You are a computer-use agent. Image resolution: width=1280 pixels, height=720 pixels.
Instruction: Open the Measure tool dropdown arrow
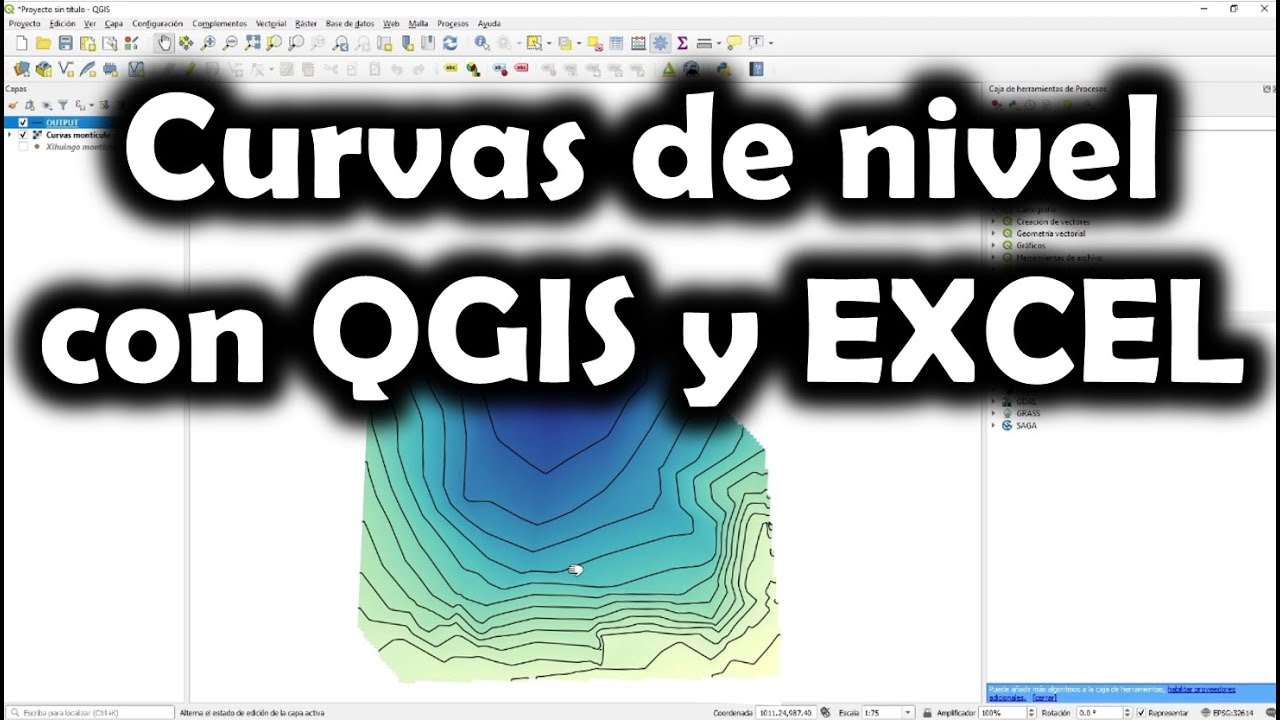(719, 43)
